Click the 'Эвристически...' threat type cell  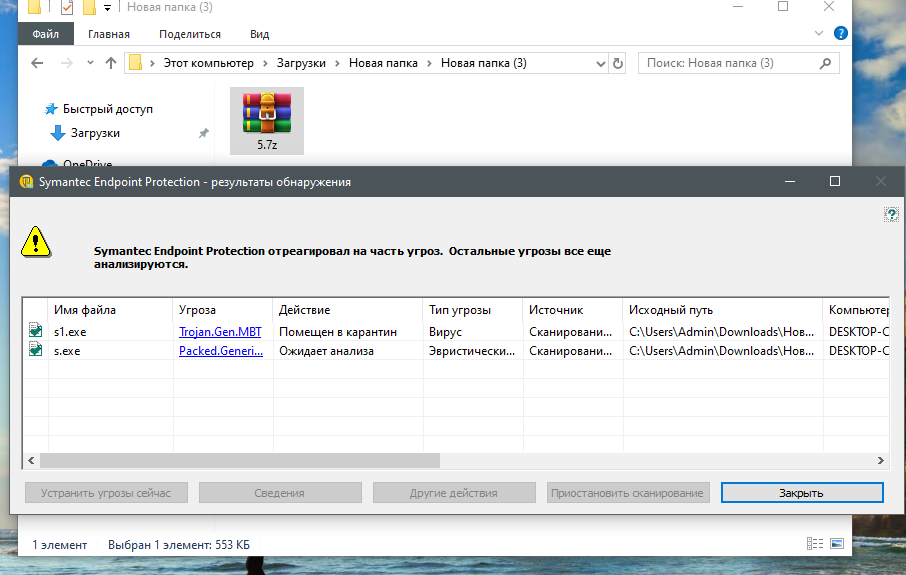pos(471,351)
